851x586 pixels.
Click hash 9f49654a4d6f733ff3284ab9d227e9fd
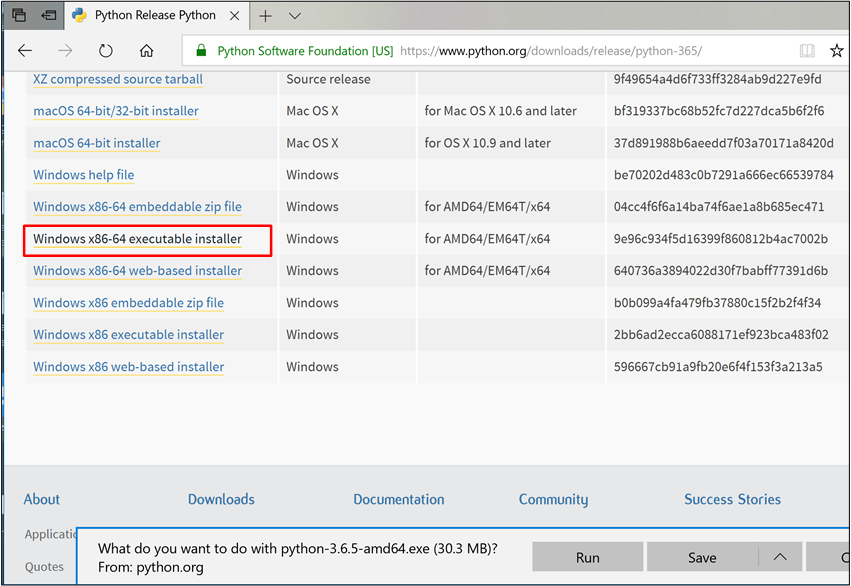tap(717, 79)
